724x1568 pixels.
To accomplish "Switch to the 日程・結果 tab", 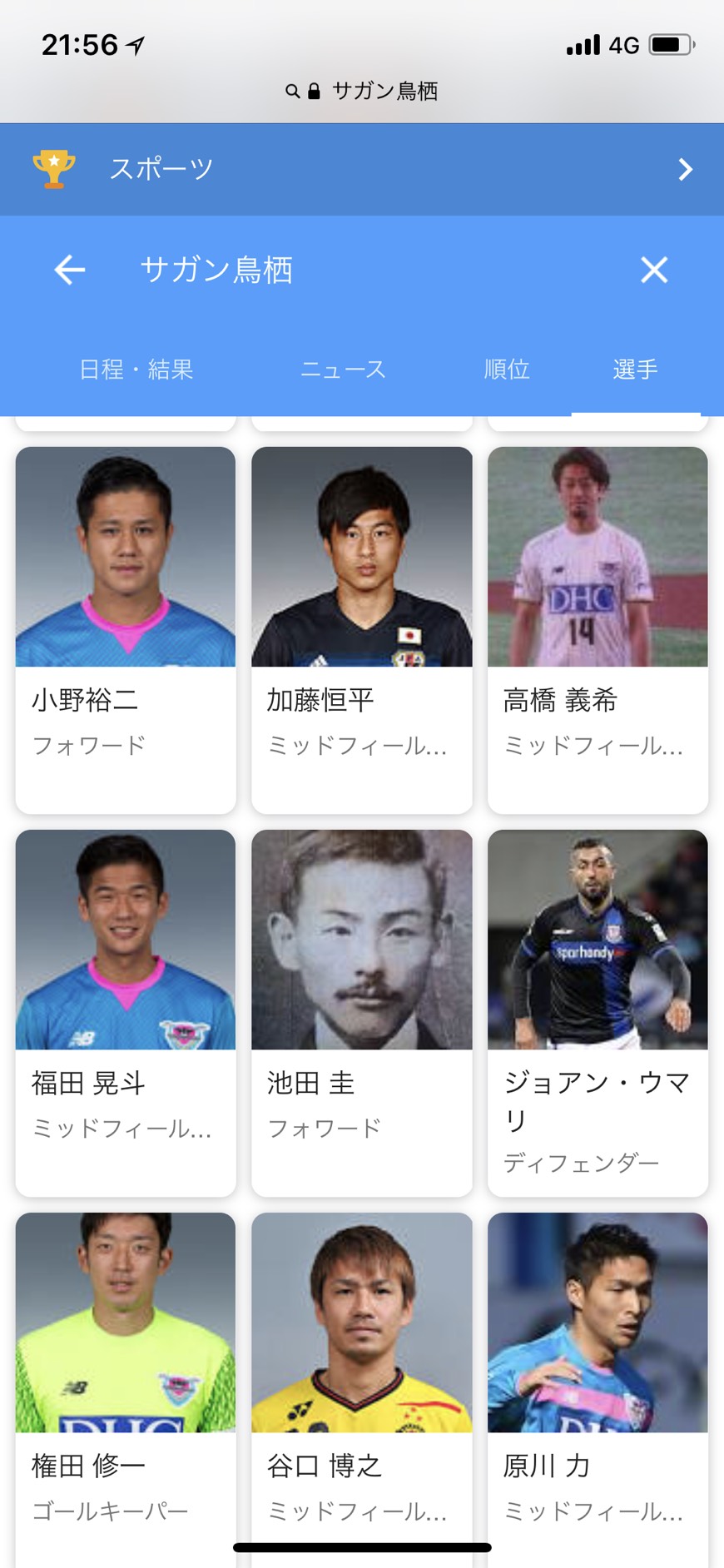I will pos(136,369).
